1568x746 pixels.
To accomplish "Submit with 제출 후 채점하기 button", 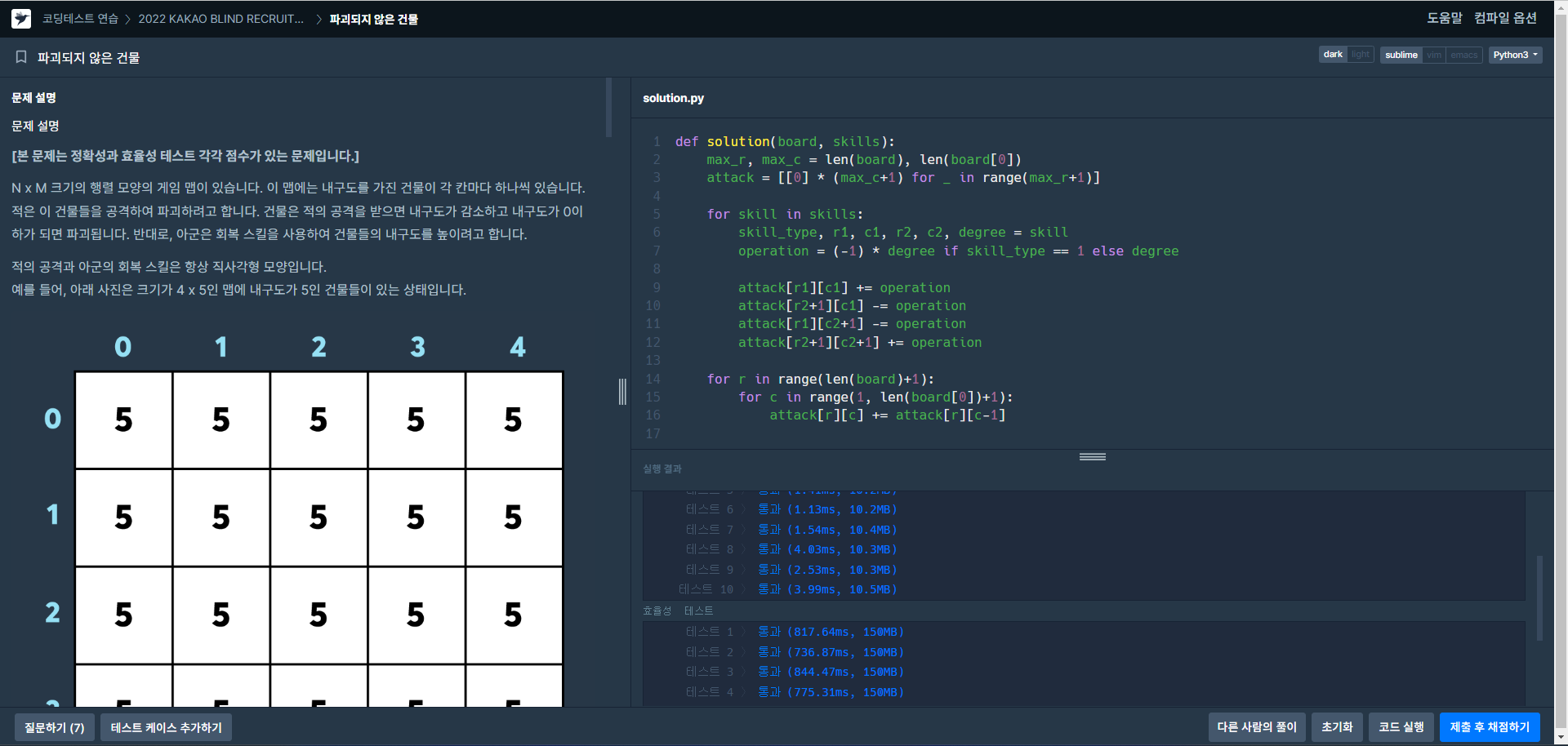I will pos(1490,726).
